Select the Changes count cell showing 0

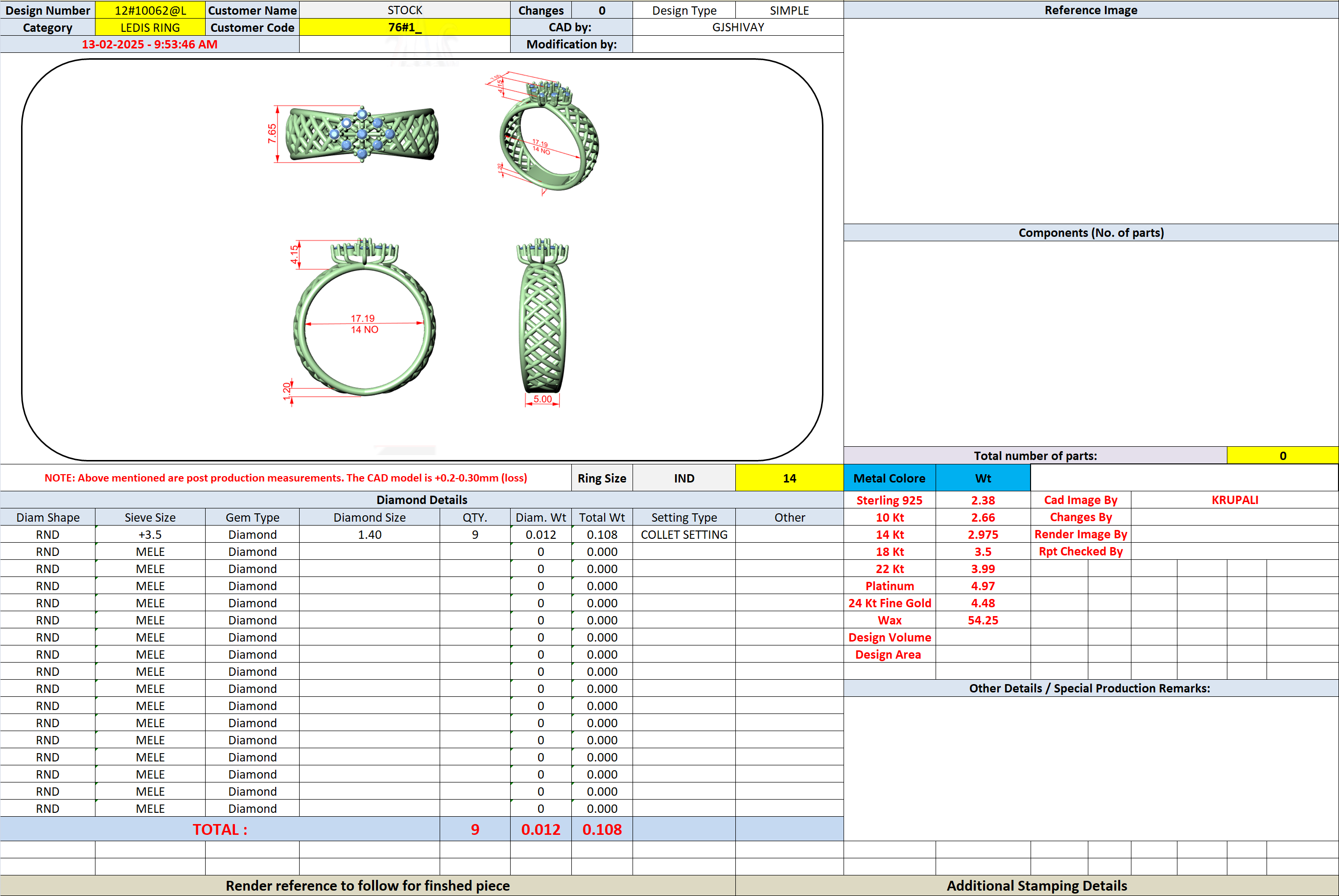[602, 10]
